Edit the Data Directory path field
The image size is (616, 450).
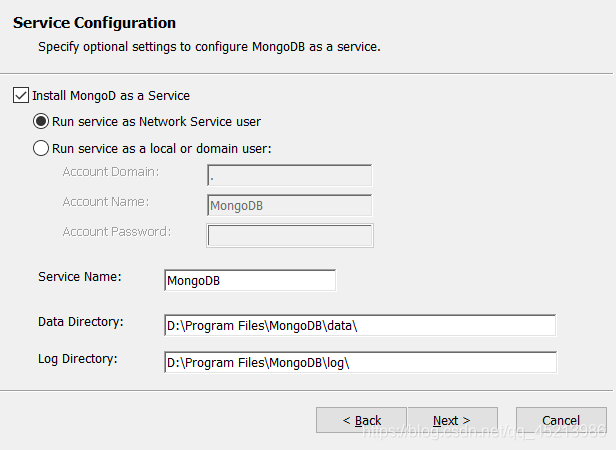(x=360, y=325)
